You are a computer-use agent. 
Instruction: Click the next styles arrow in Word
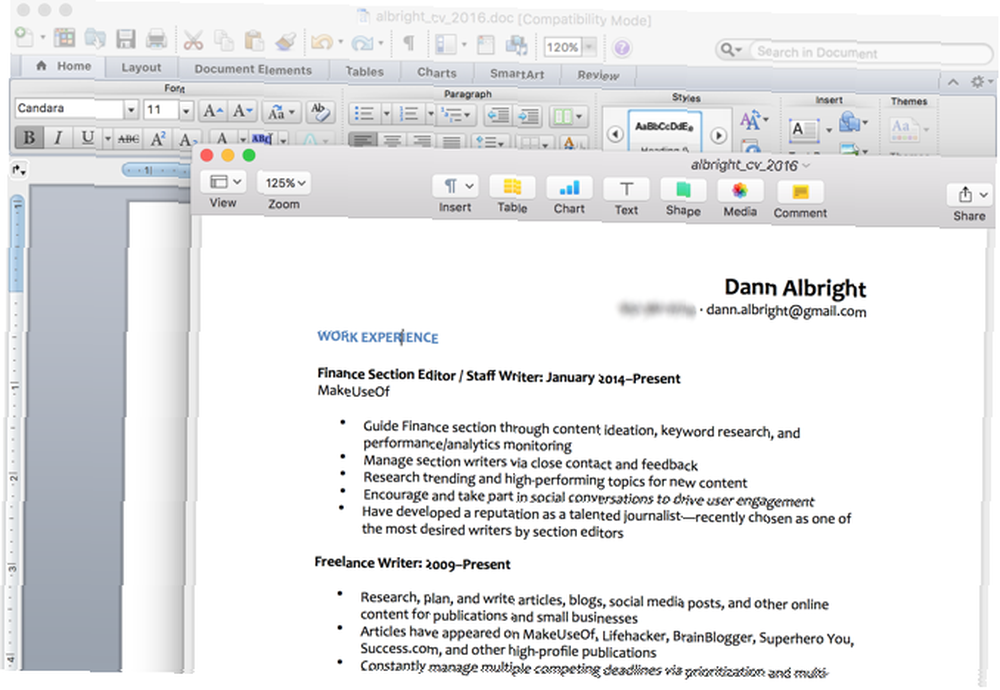tap(718, 135)
